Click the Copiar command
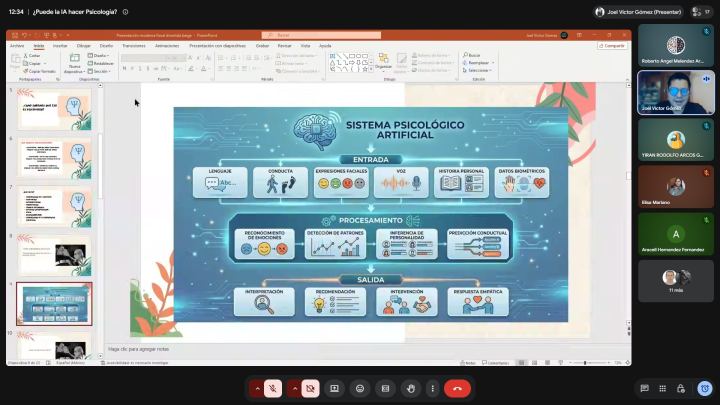 coord(34,63)
